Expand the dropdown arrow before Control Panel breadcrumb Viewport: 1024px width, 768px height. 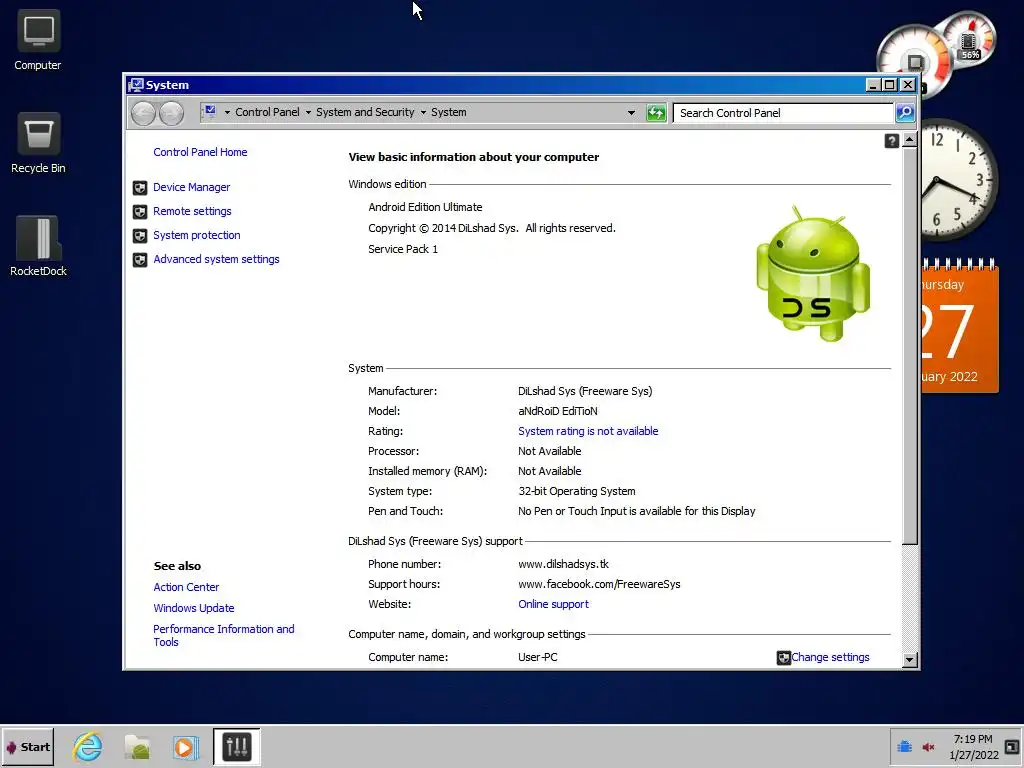(227, 112)
